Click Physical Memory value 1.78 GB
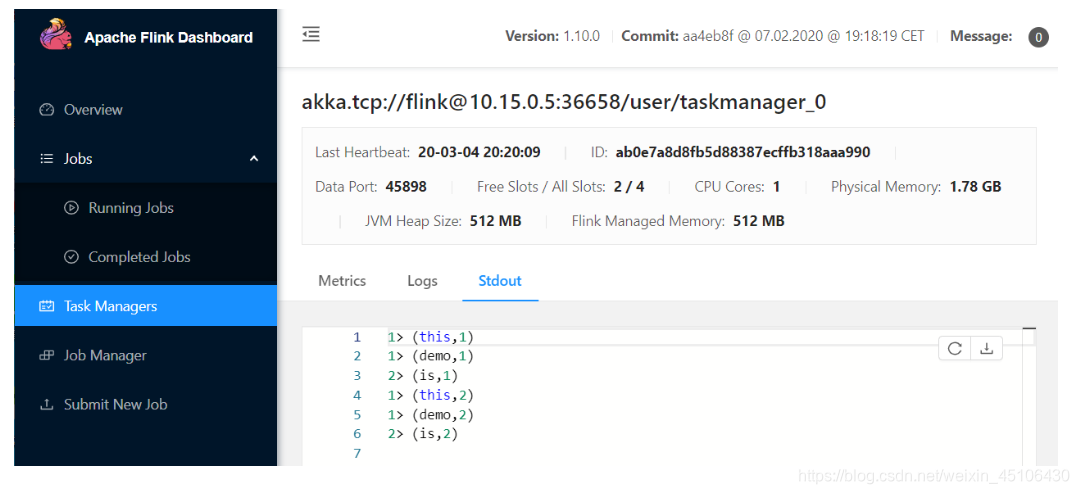The width and height of the screenshot is (1079, 494). tap(976, 186)
